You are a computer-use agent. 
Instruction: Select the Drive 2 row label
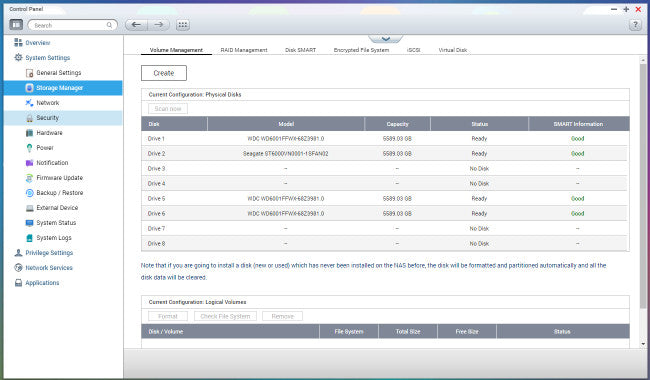(156, 154)
